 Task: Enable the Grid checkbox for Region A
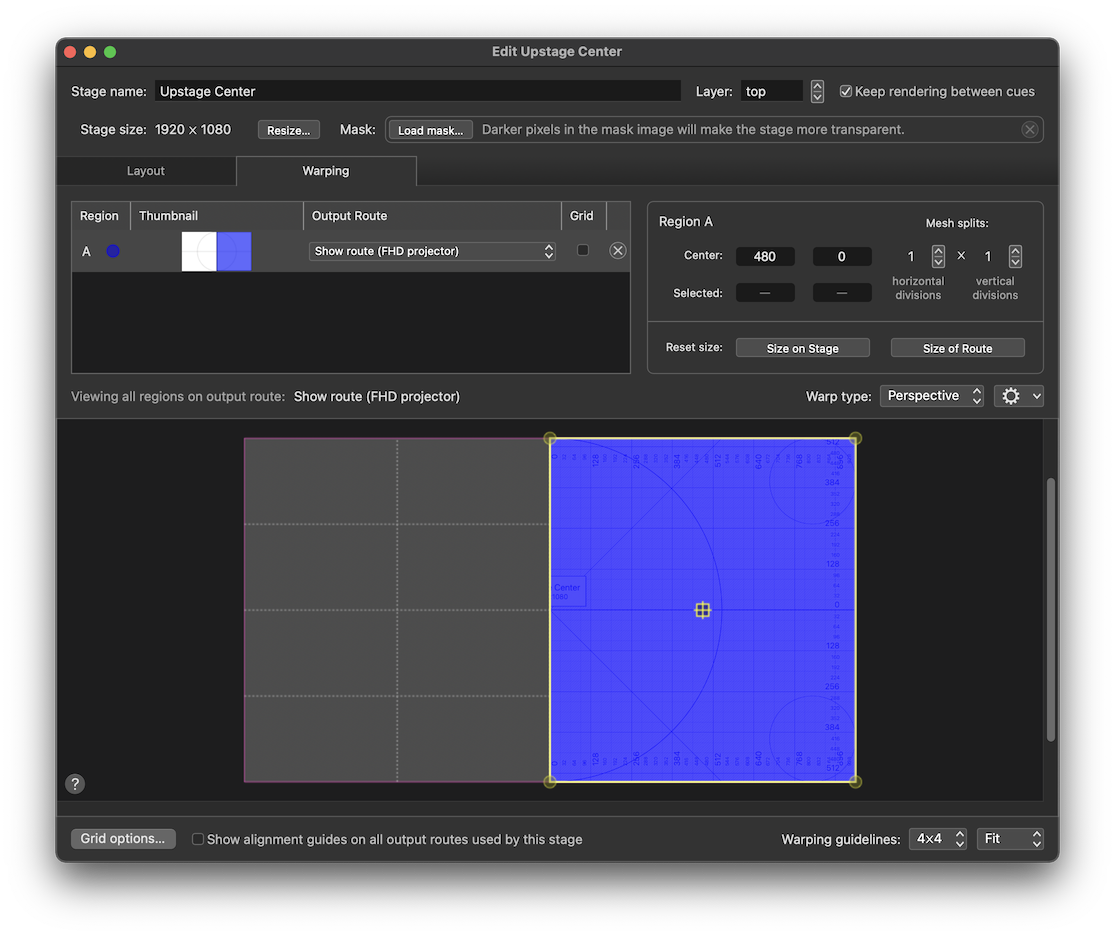pos(583,251)
